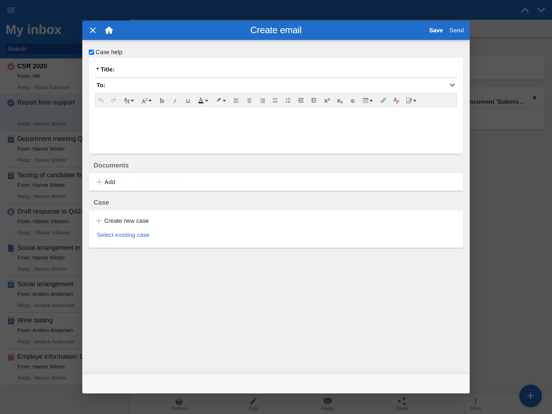Align text left
The height and width of the screenshot is (414, 552).
(236, 101)
